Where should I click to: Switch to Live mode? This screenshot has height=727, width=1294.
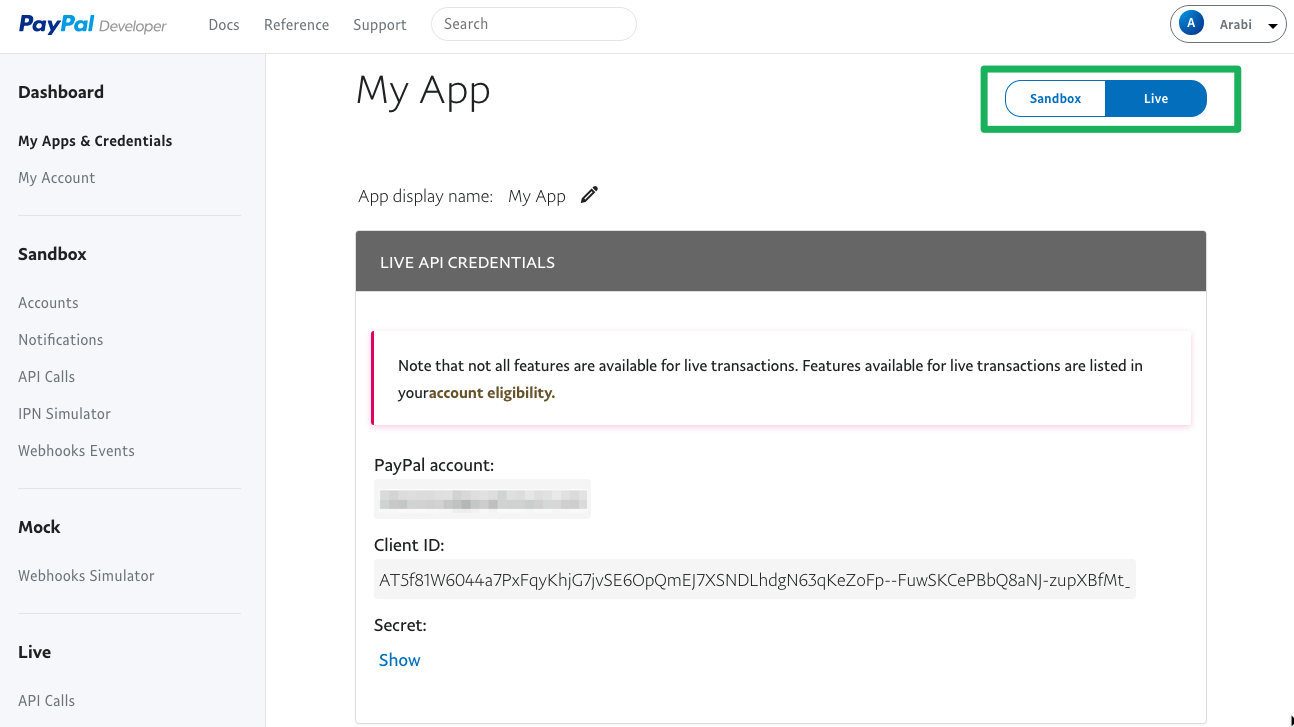click(1156, 98)
